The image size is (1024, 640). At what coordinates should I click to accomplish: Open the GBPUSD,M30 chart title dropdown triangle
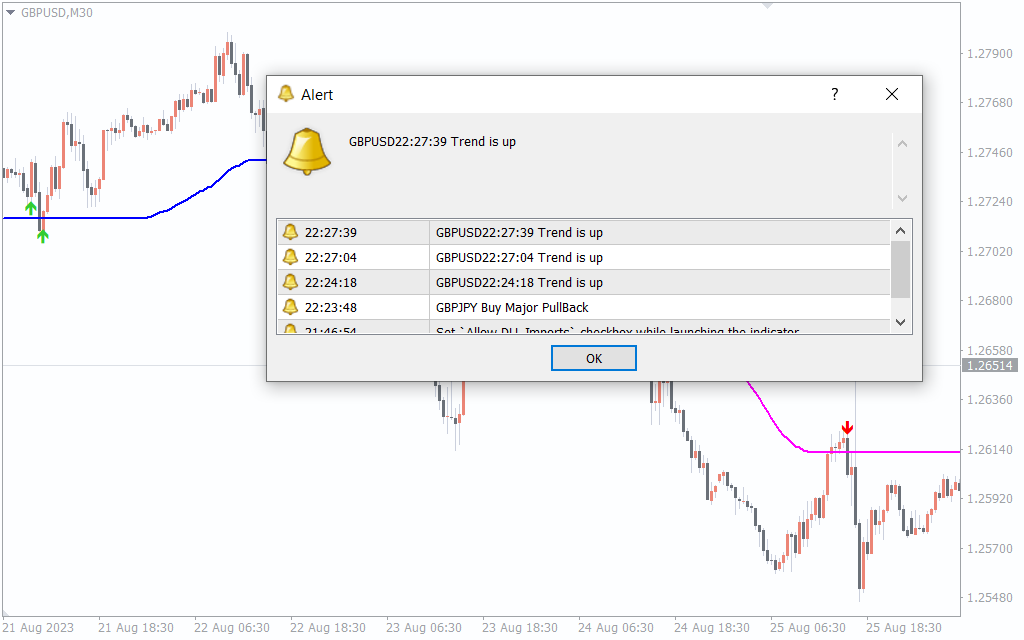click(x=11, y=12)
